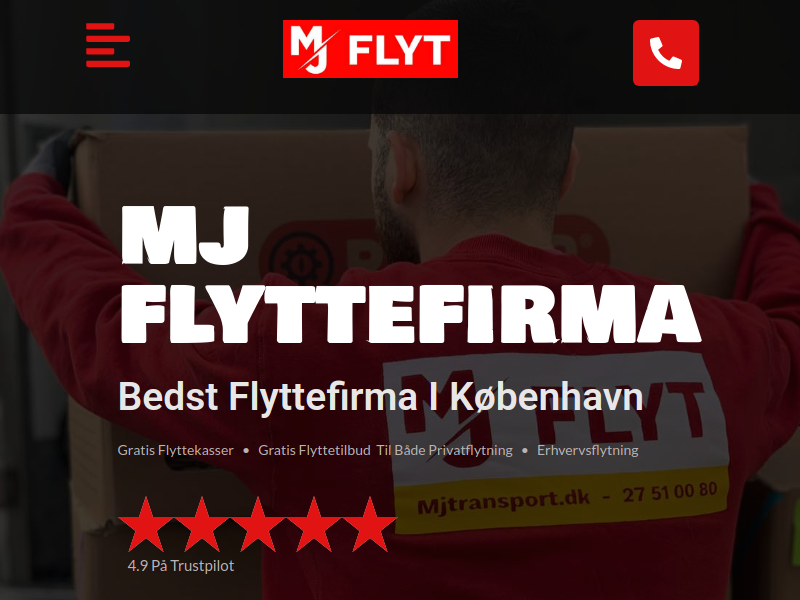Click phone number 27 51 00 80
The height and width of the screenshot is (600, 800).
pos(670,493)
